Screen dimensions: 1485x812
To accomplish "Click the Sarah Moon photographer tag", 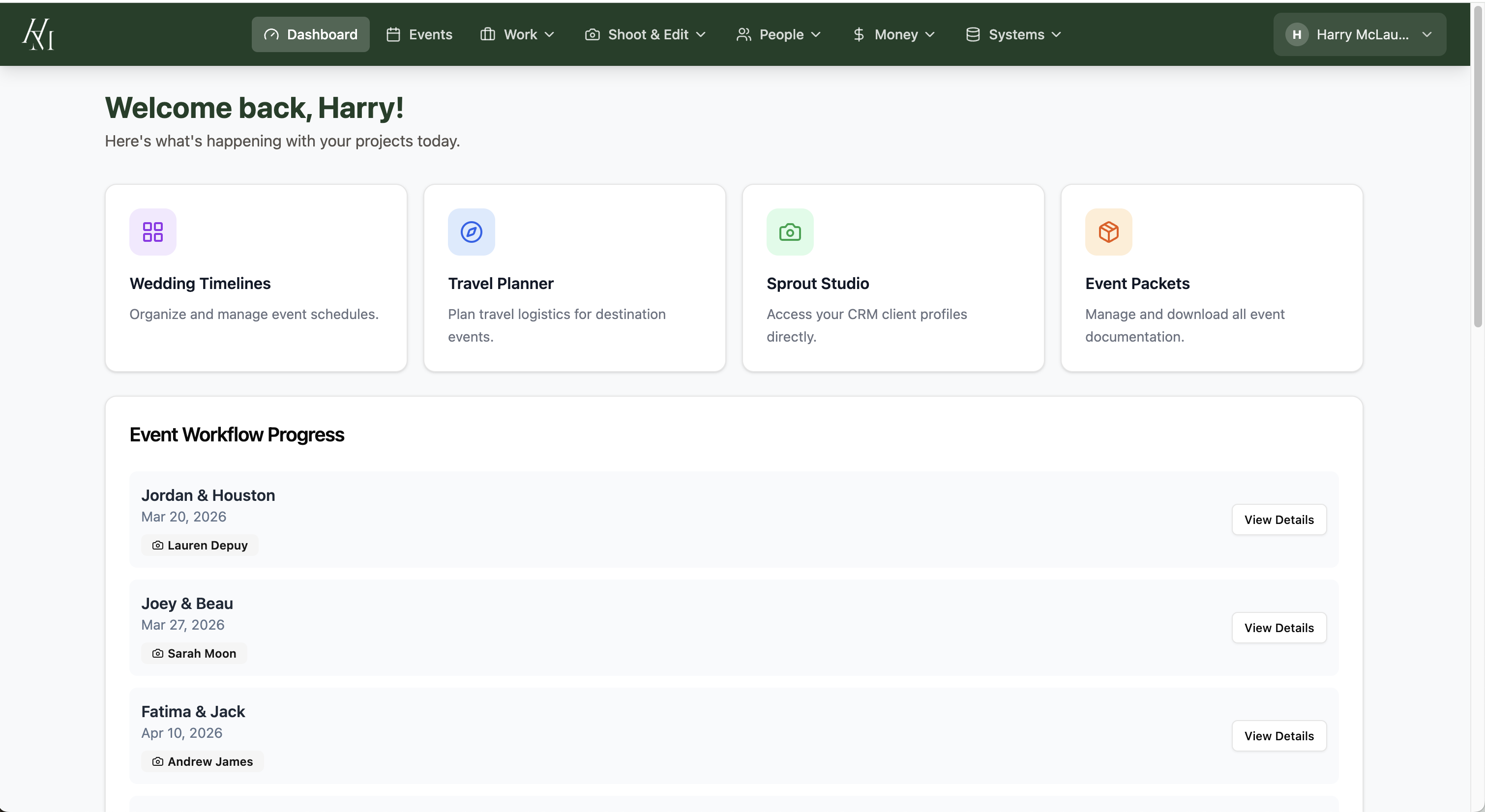I will pos(194,654).
